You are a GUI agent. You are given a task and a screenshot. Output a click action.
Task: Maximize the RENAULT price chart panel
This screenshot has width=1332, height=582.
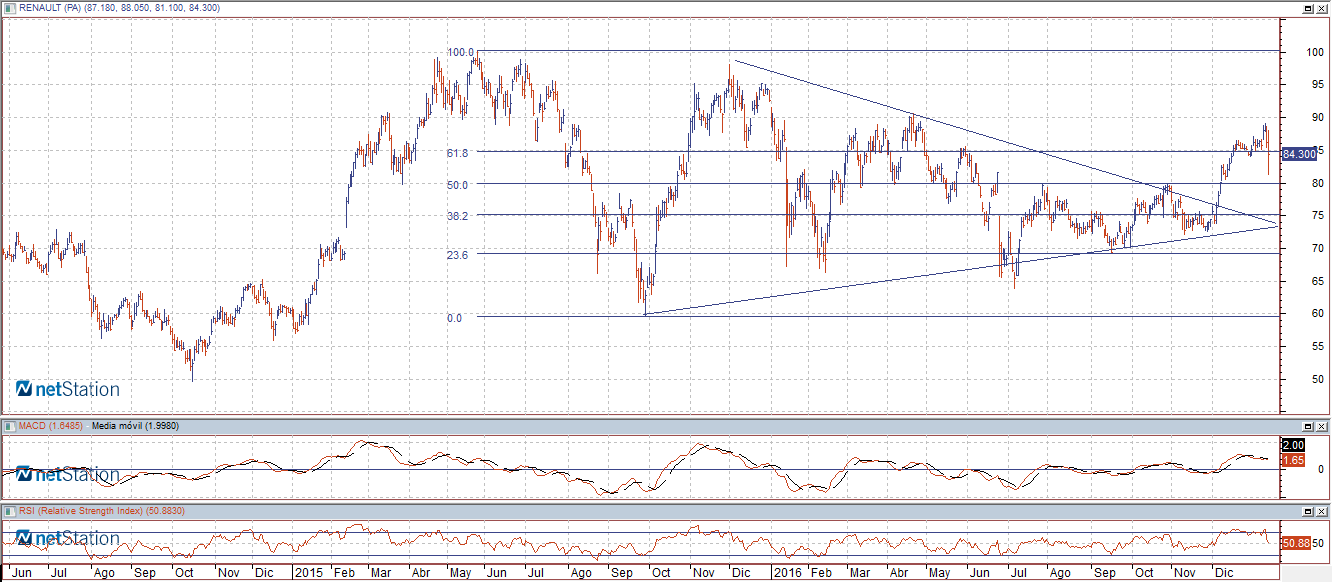coord(1307,8)
